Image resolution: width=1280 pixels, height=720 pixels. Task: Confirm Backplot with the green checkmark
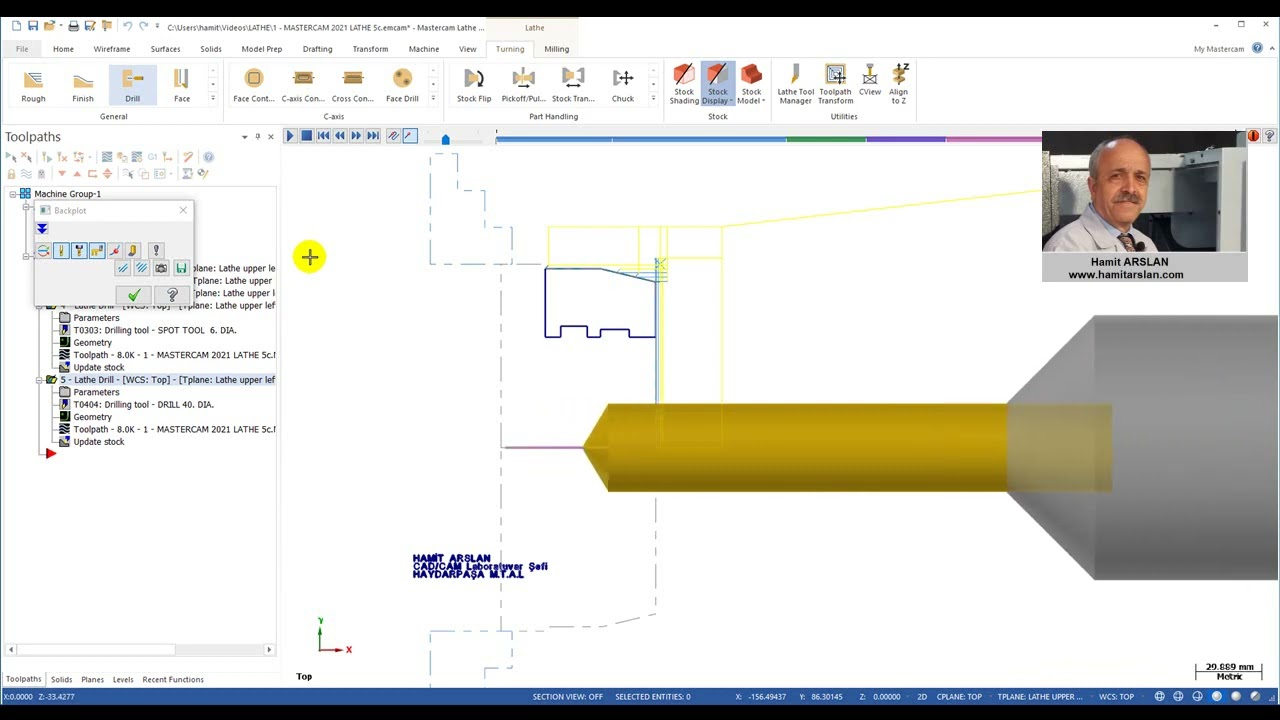point(134,295)
